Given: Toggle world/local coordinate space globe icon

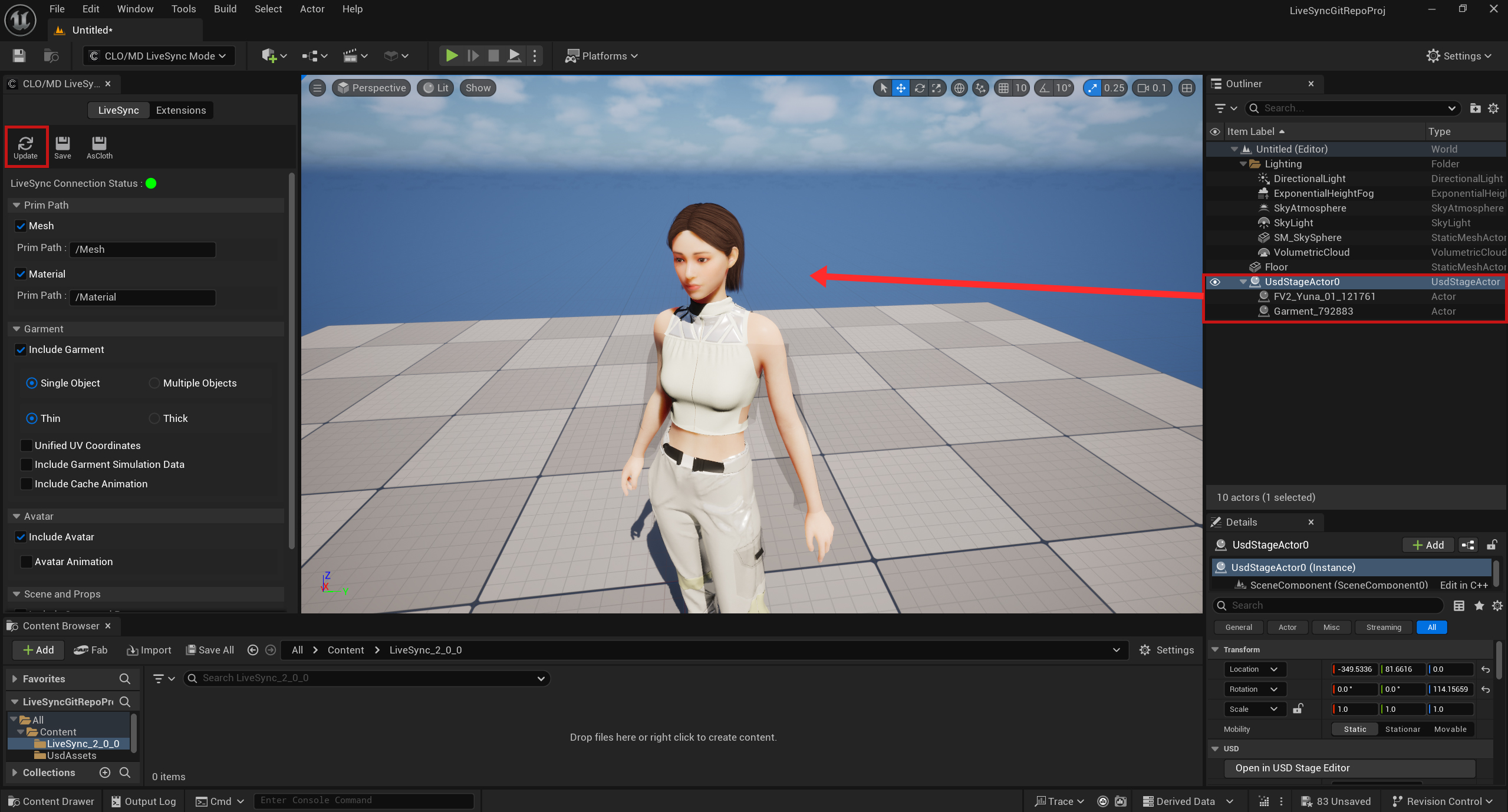Looking at the screenshot, I should [959, 88].
